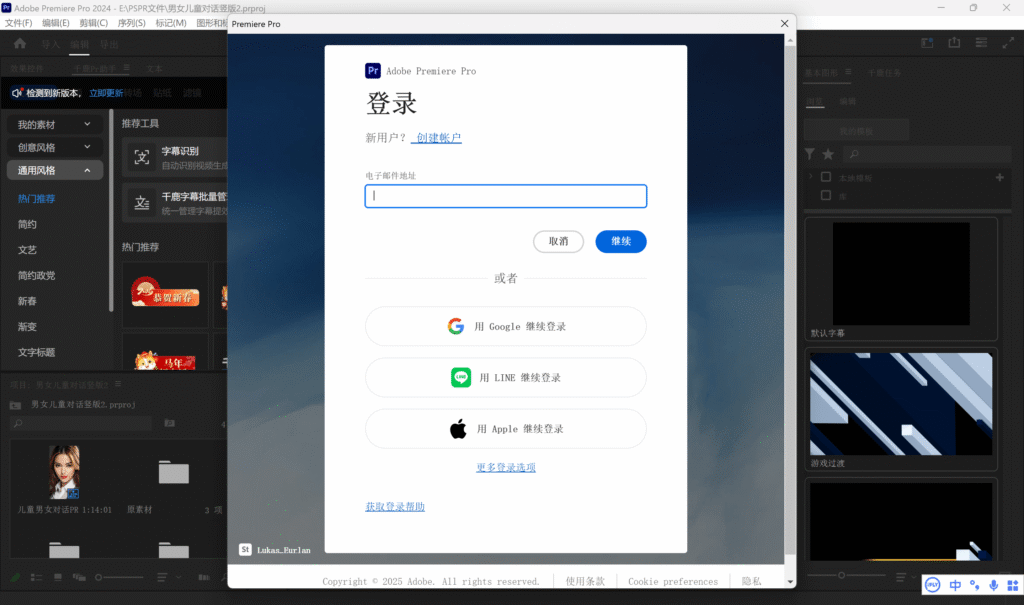The height and width of the screenshot is (605, 1024).
Task: Click the microphone icon on iFLY toolbar
Action: pyautogui.click(x=993, y=584)
